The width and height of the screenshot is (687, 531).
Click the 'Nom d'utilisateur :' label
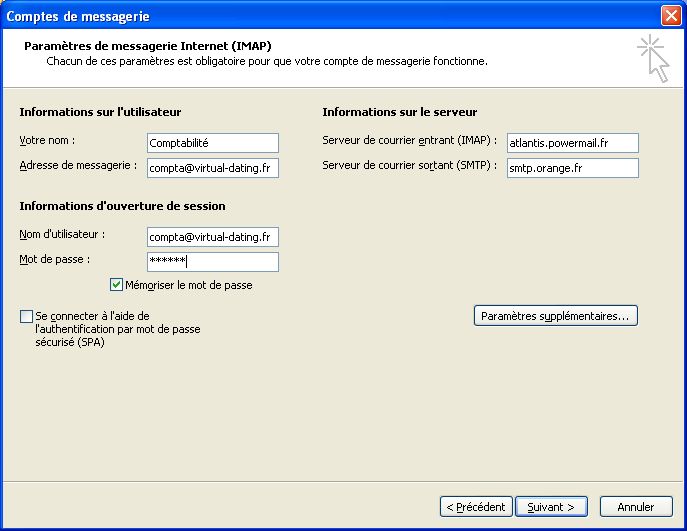62,234
